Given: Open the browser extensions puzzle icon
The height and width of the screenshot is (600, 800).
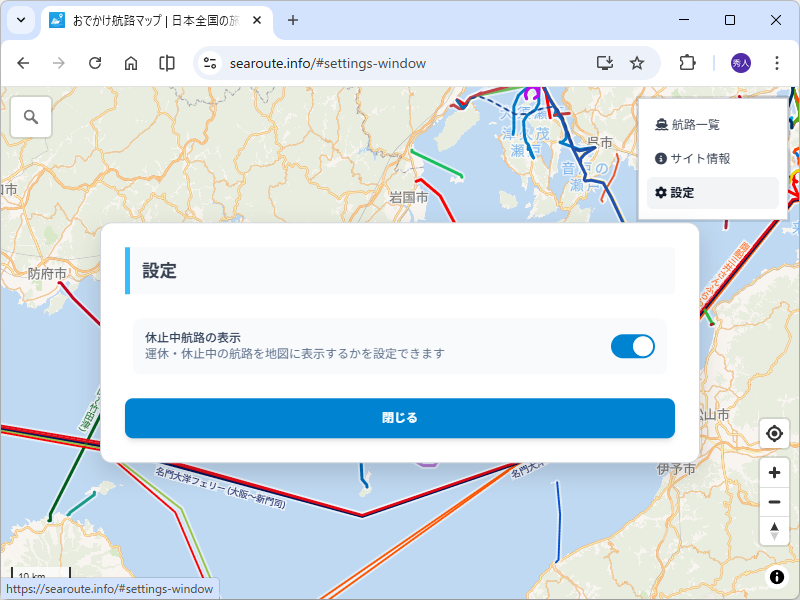Looking at the screenshot, I should [x=687, y=62].
